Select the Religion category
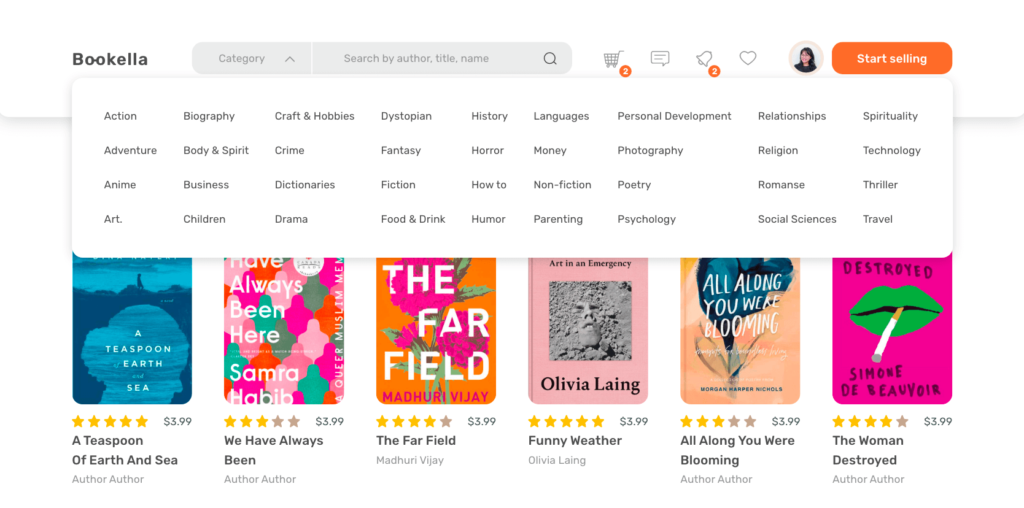Screen dimensions: 1024x508 pos(777,150)
